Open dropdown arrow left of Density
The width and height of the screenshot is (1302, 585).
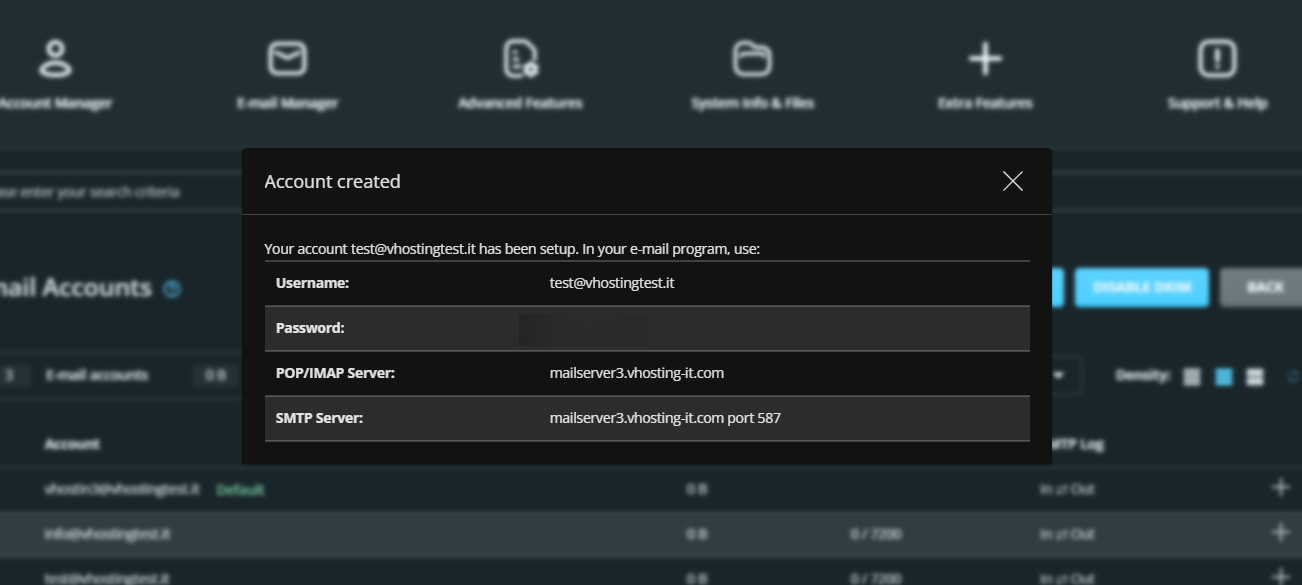[x=1058, y=376]
